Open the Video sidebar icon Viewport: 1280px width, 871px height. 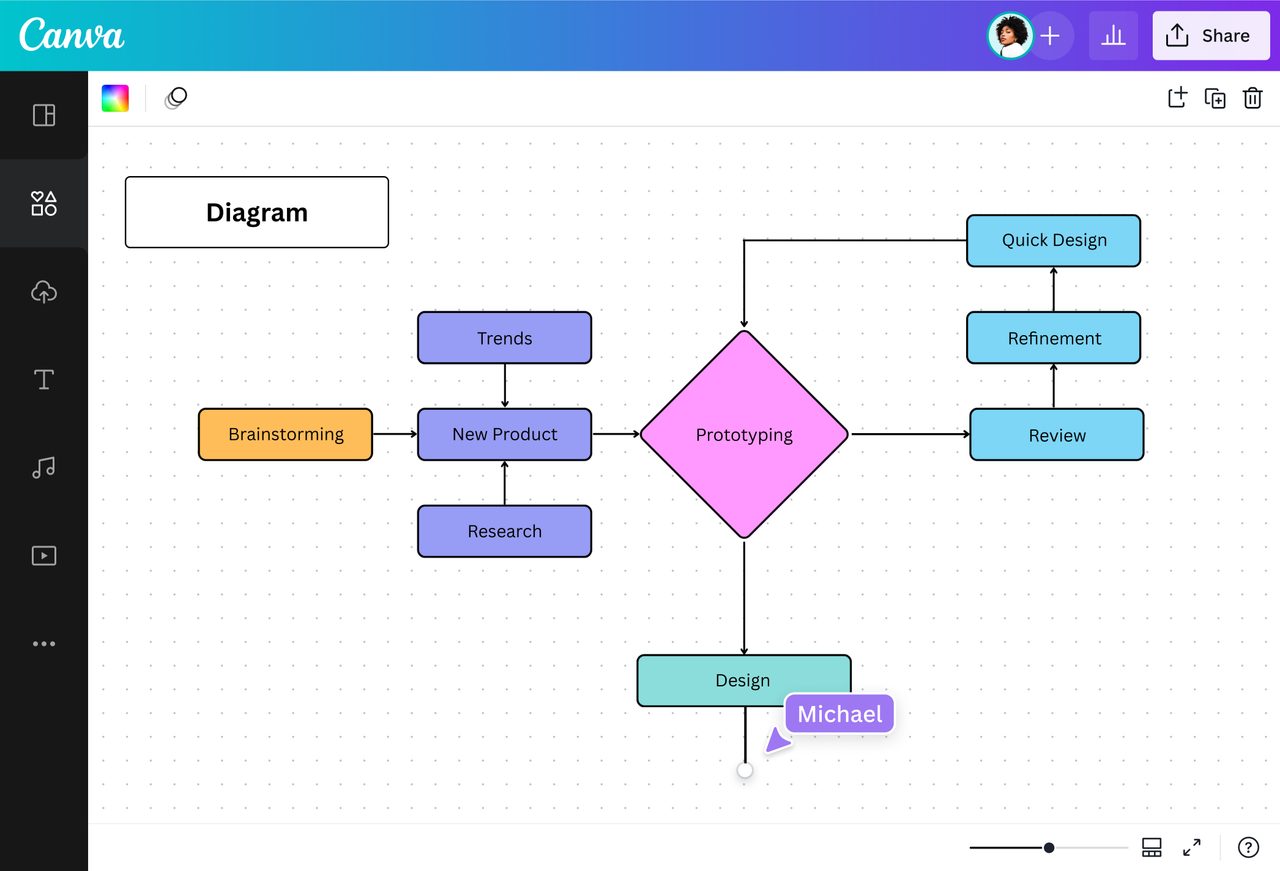pos(44,555)
